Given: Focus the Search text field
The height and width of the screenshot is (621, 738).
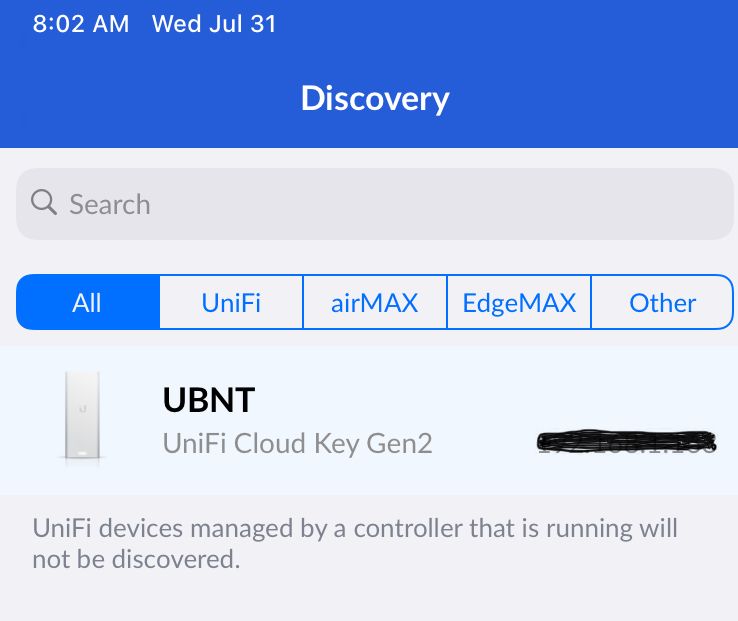Looking at the screenshot, I should [400, 204].
